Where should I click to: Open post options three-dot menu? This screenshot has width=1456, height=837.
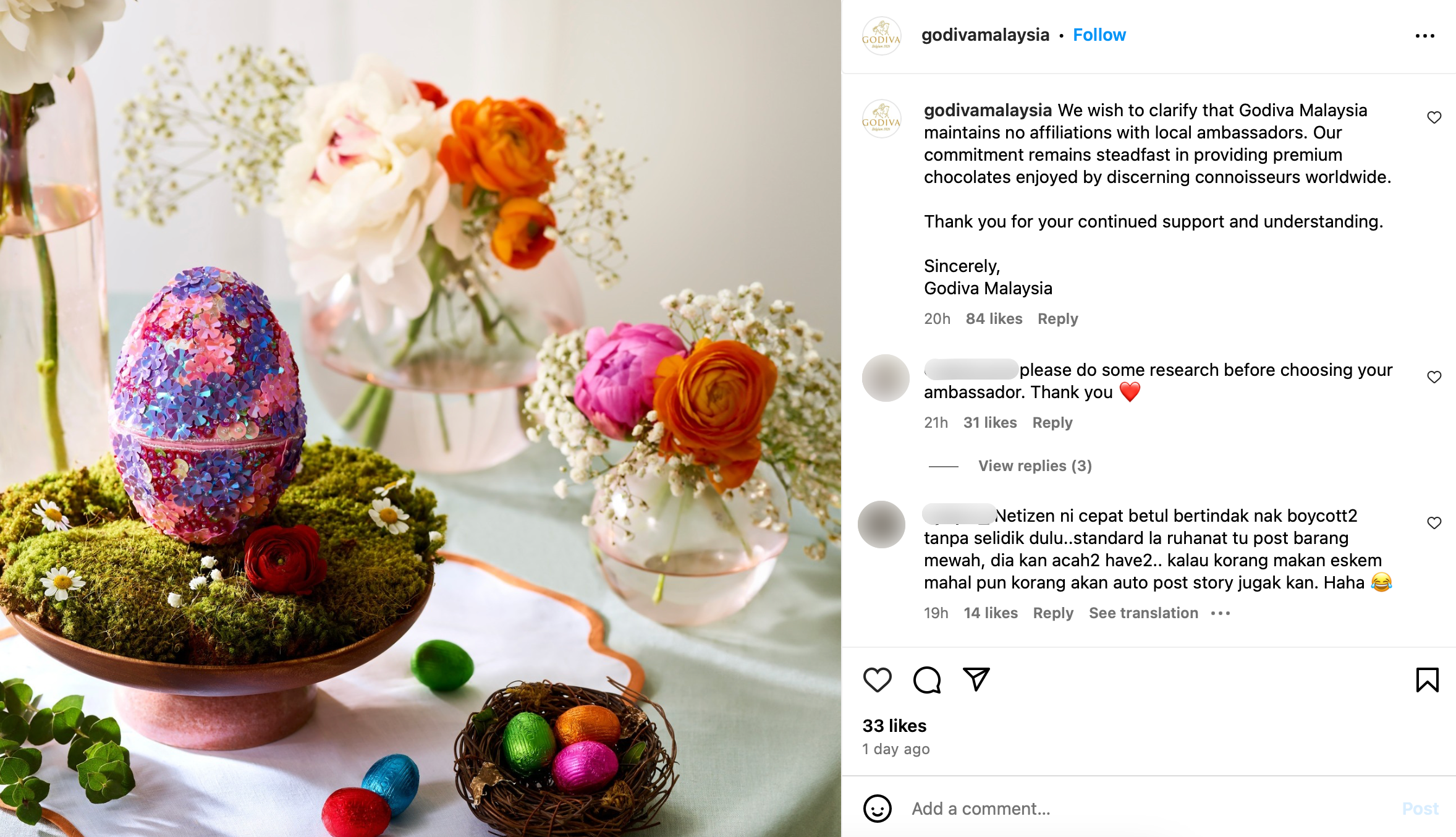tap(1424, 36)
